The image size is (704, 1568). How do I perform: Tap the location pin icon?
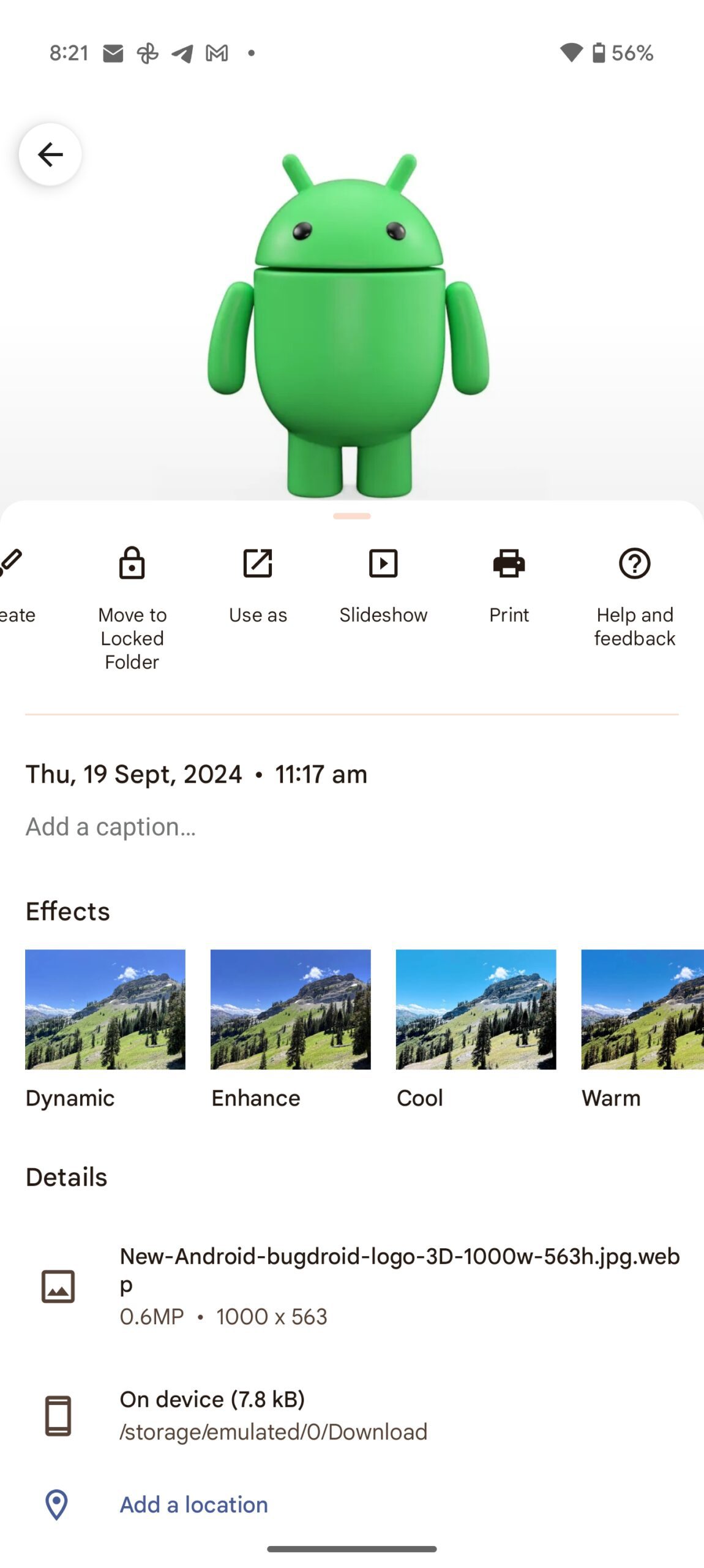point(57,1504)
